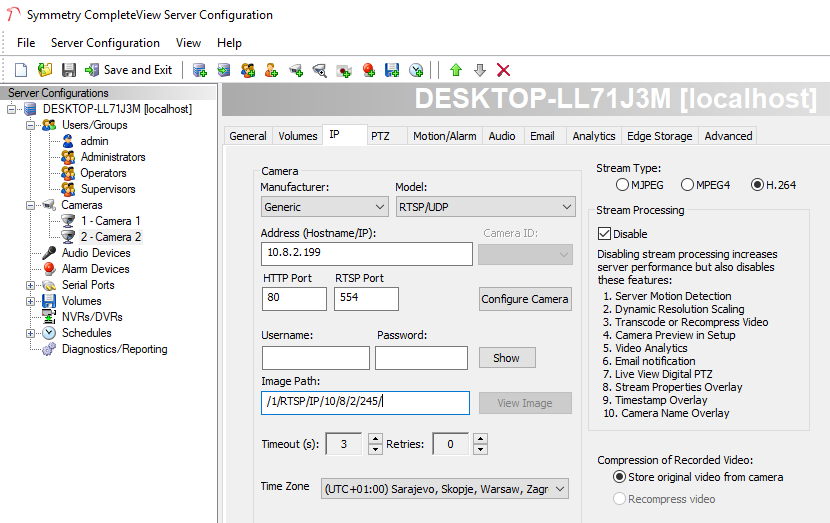Click the Configure Camera button

525,299
